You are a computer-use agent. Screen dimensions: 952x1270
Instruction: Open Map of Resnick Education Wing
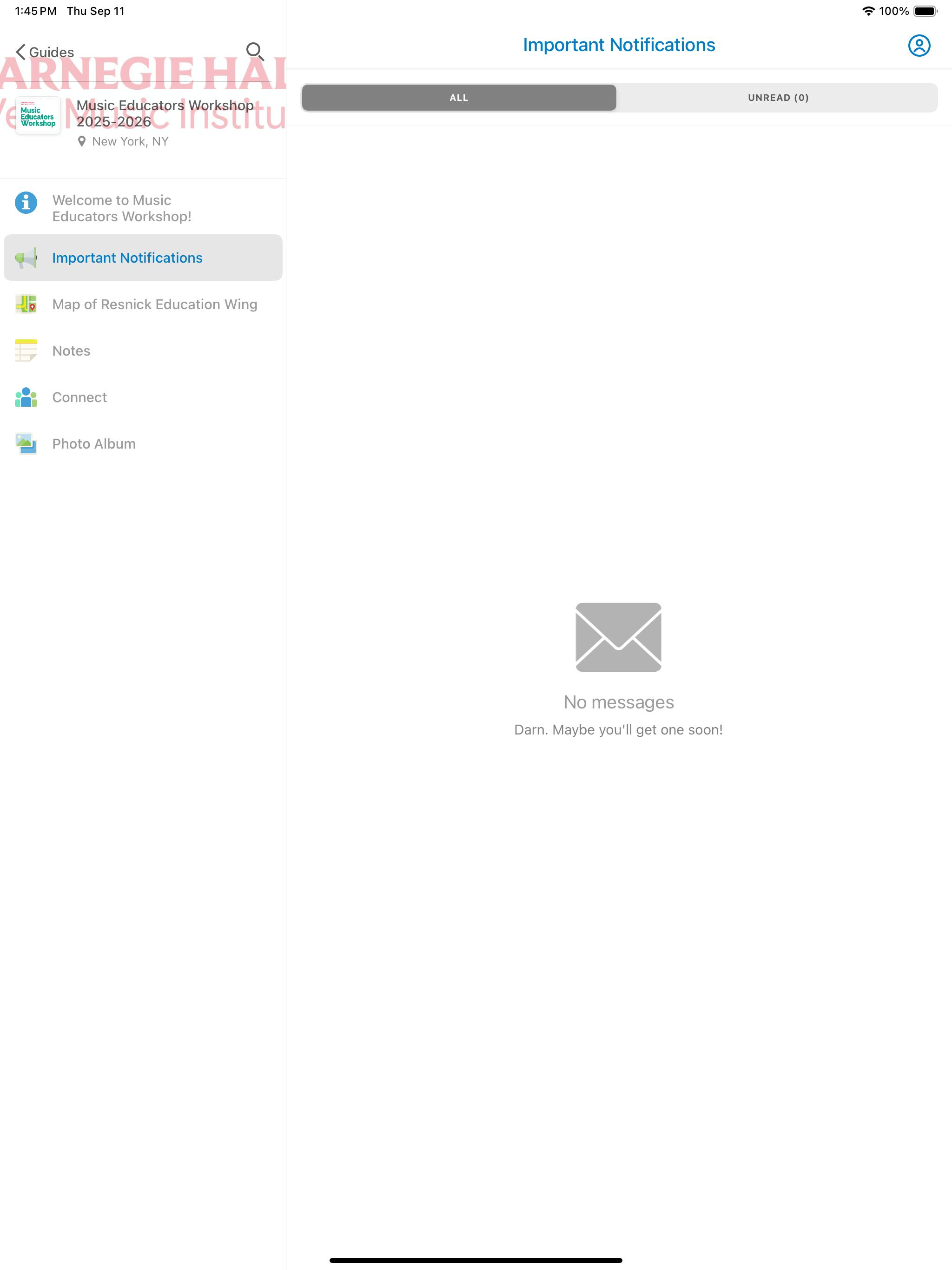(x=143, y=304)
